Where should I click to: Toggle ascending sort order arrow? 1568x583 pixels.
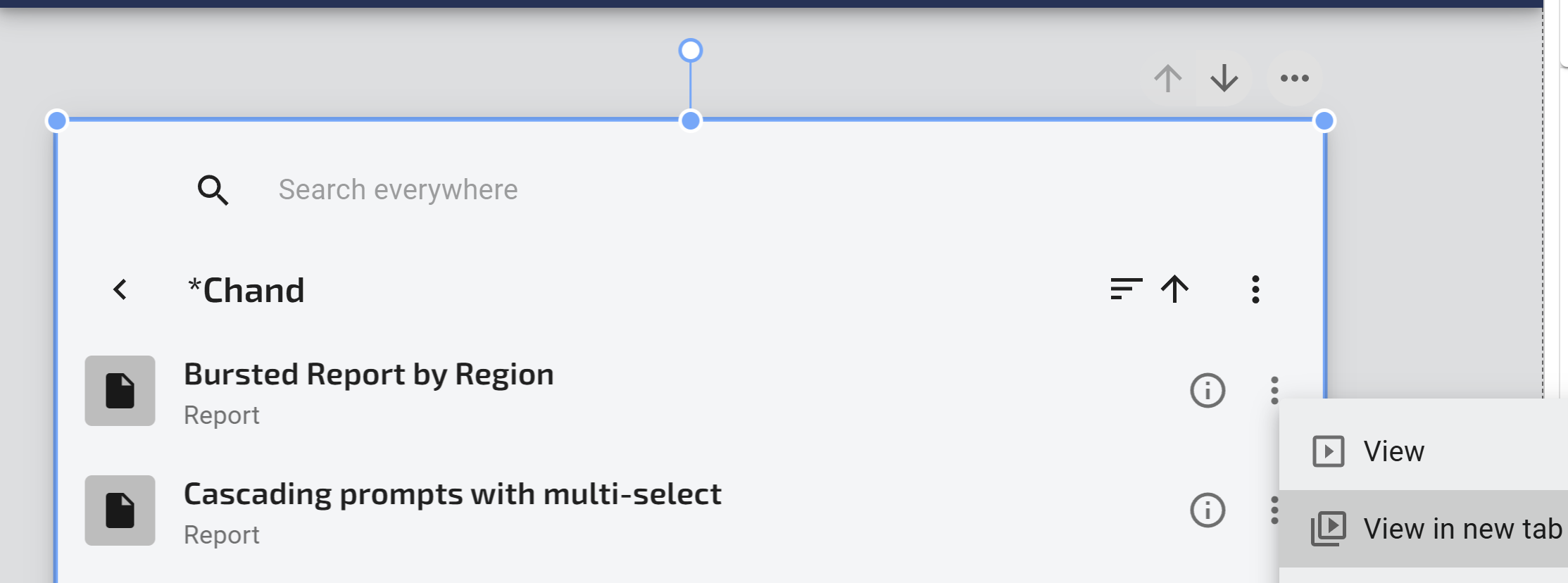coord(1174,289)
